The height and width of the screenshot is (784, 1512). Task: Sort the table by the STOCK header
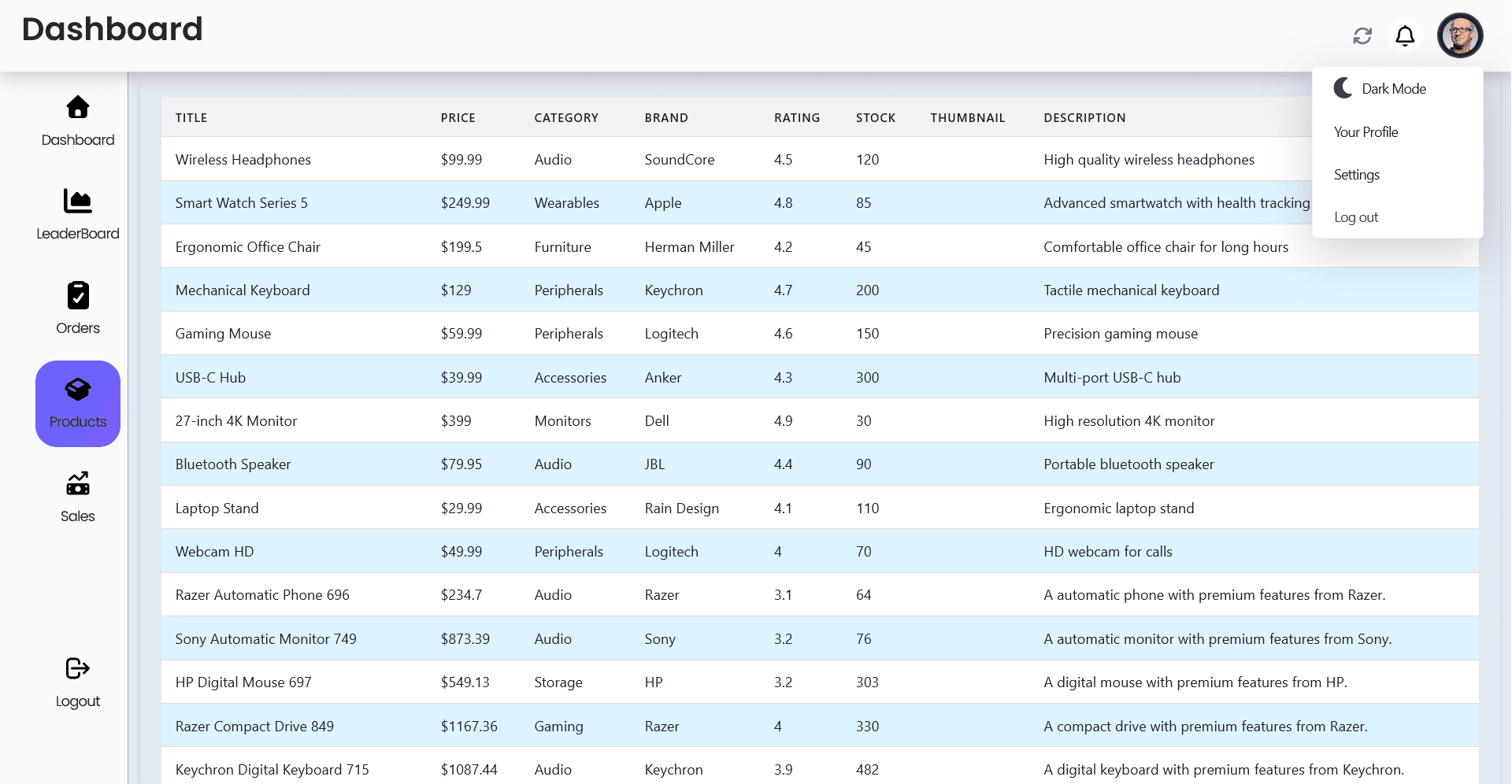(x=876, y=117)
